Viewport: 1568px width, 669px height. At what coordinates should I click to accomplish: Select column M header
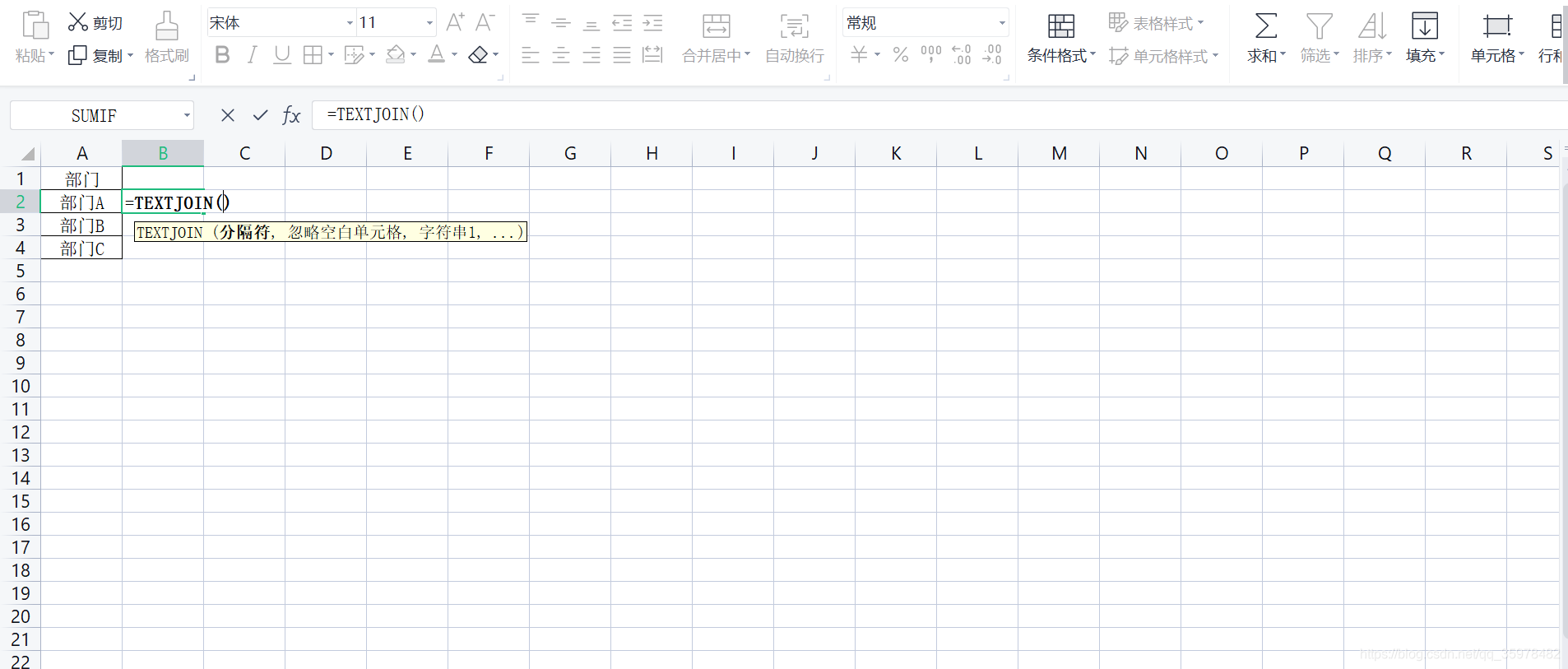click(1059, 153)
